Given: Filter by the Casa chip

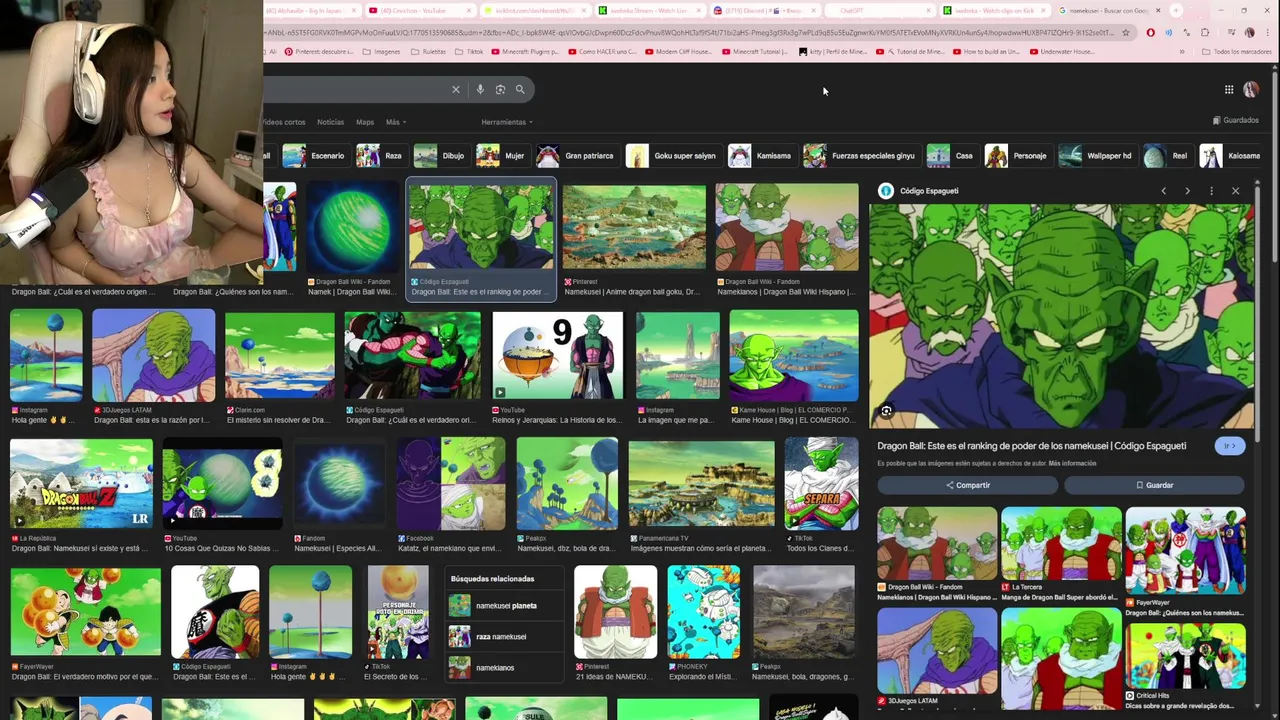Looking at the screenshot, I should click(x=951, y=156).
